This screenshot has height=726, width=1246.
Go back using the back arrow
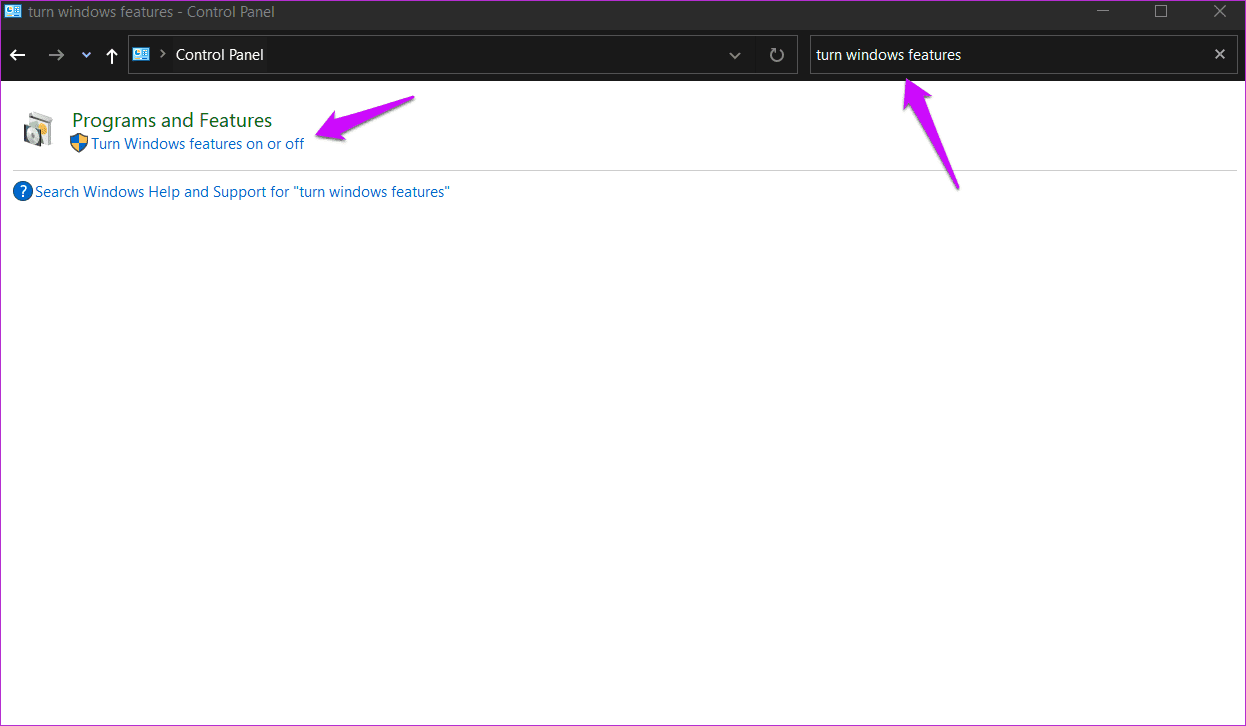[x=17, y=55]
